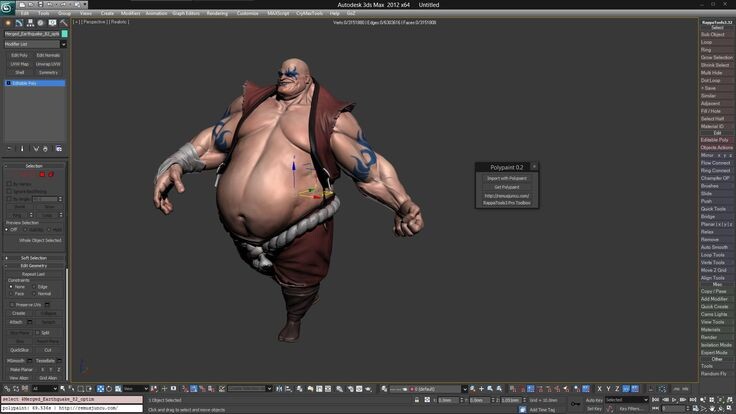
Task: Open the remusjuncu.com link in Polypaint dialog
Action: [506, 196]
